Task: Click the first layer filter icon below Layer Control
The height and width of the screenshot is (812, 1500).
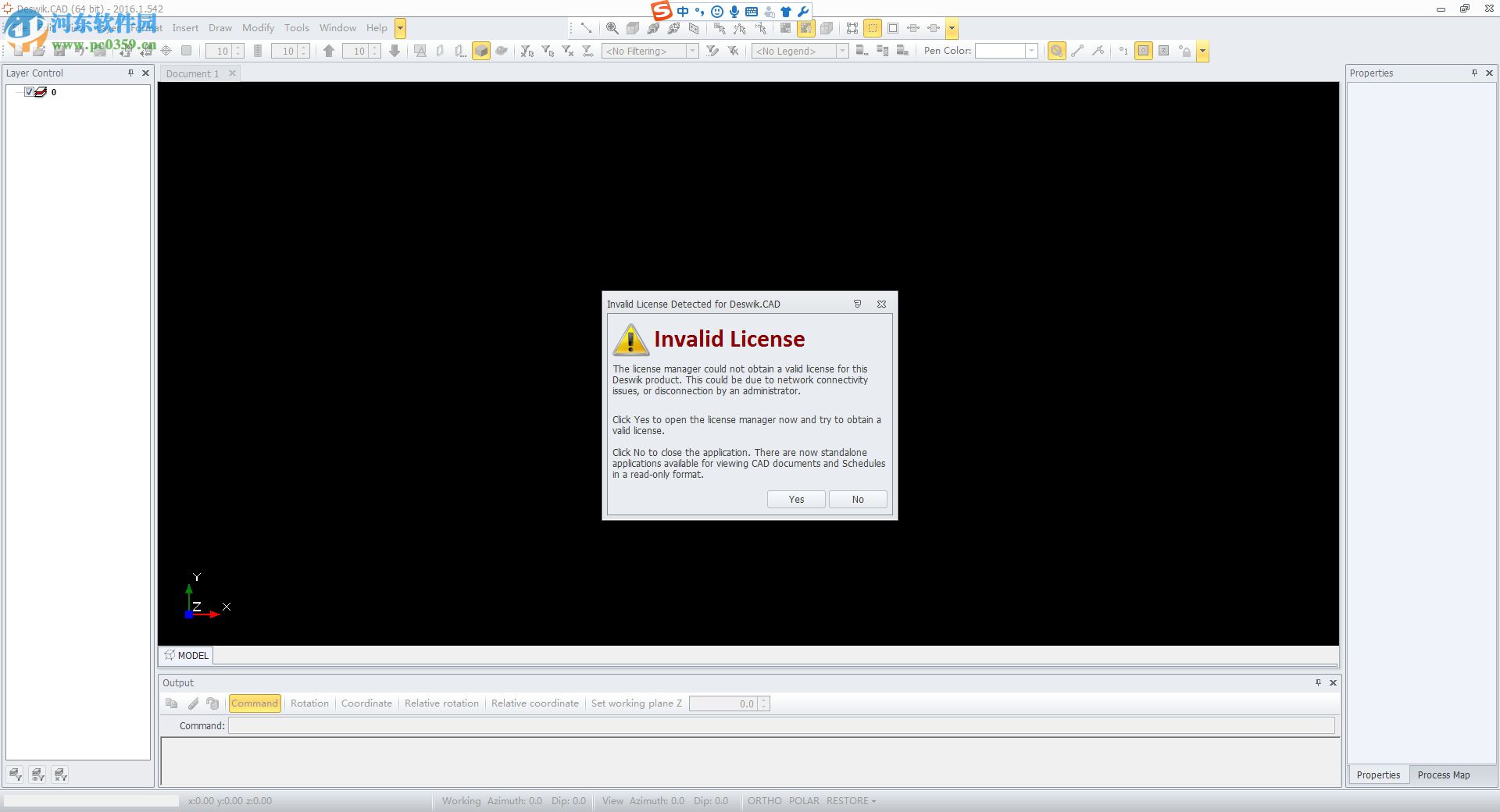Action: tap(16, 775)
